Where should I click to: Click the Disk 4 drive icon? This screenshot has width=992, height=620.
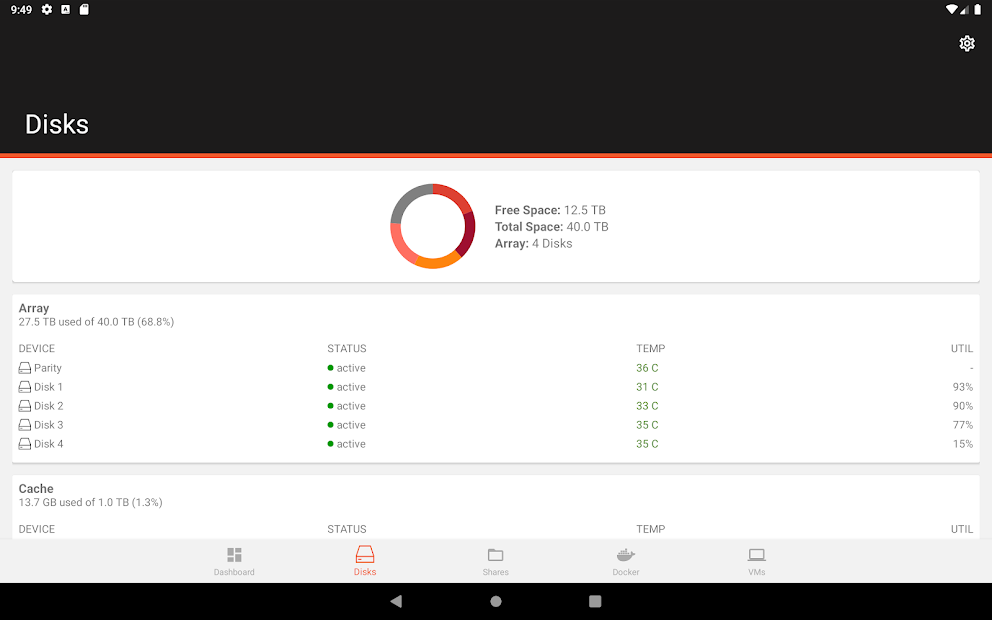coord(25,443)
